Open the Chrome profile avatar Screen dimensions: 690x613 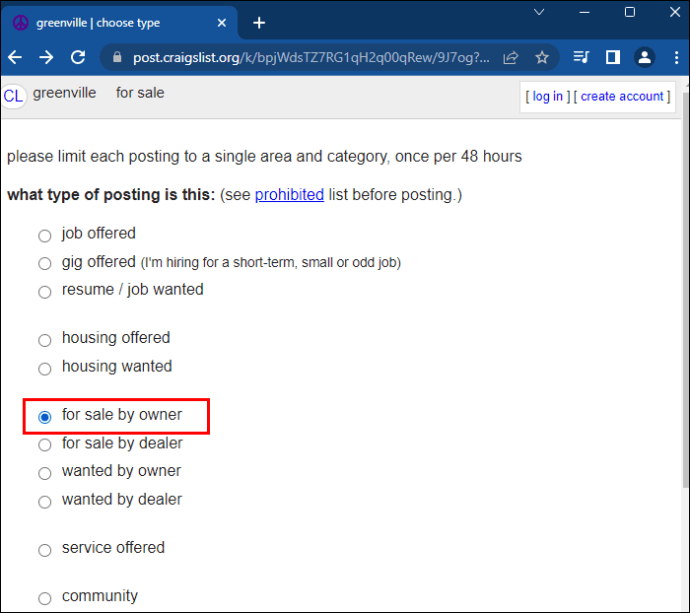644,57
